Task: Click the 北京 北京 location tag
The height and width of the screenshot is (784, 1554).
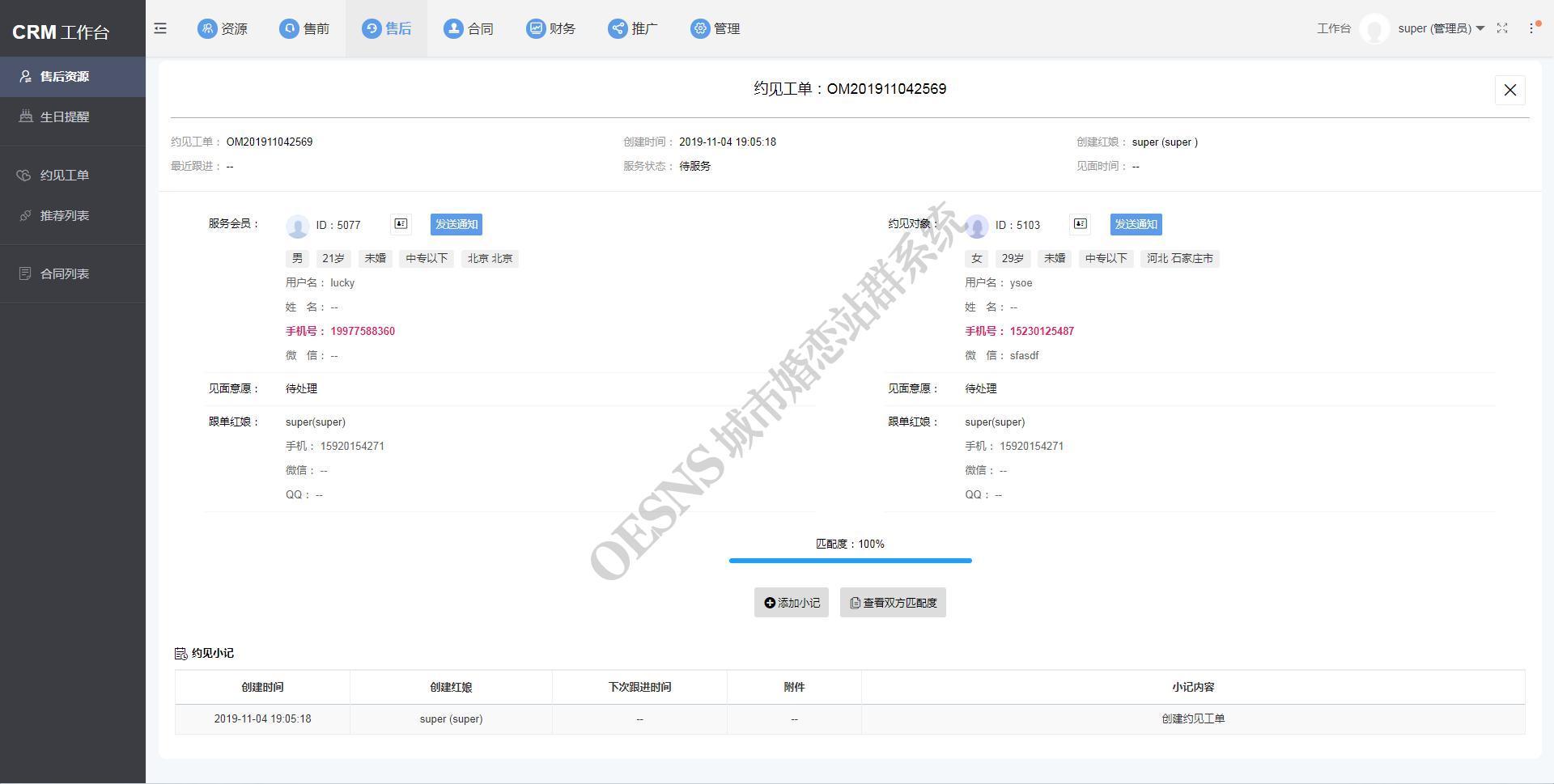Action: (x=490, y=259)
